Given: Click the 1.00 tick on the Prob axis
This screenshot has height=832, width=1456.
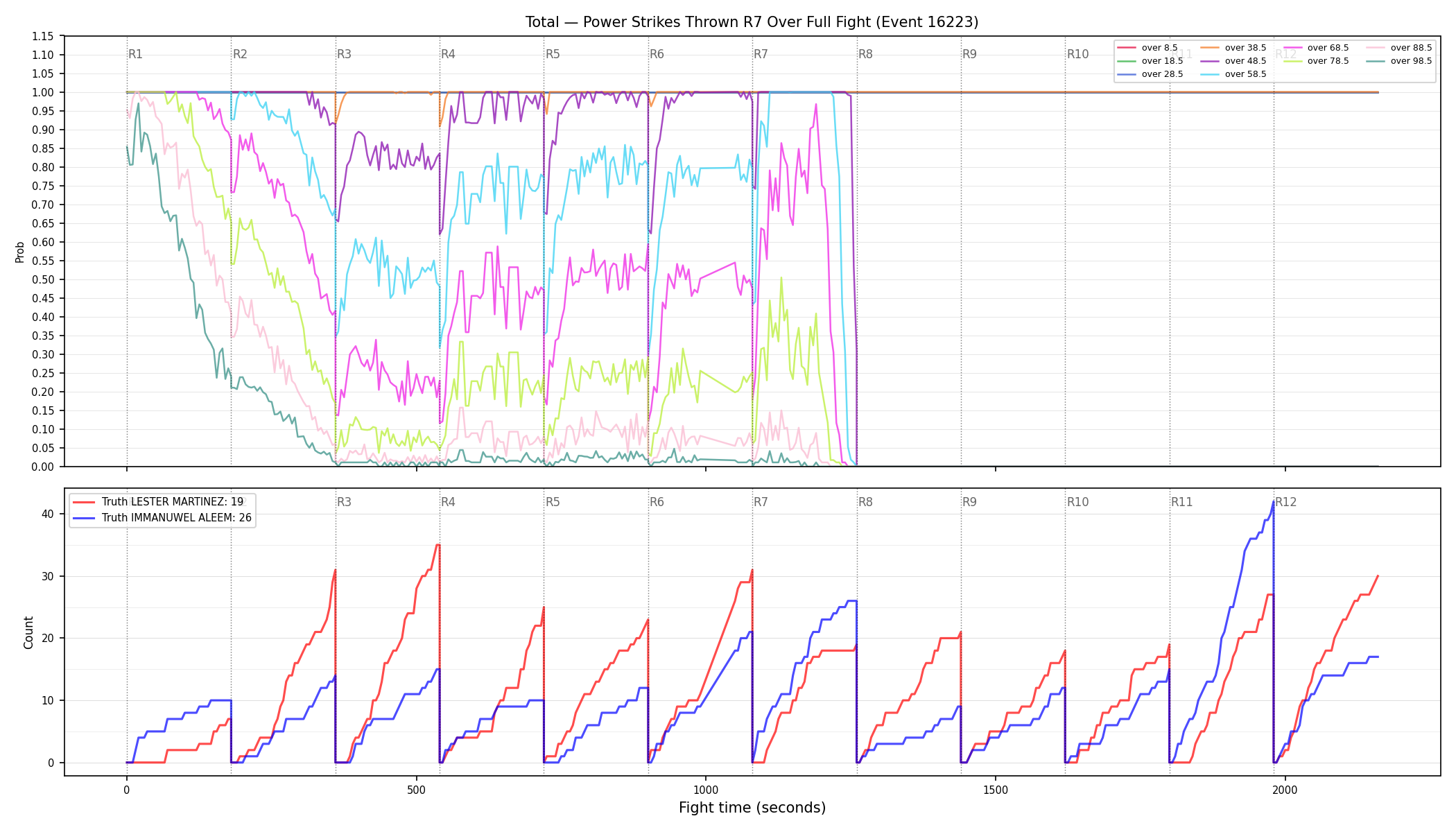Looking at the screenshot, I should coord(43,92).
